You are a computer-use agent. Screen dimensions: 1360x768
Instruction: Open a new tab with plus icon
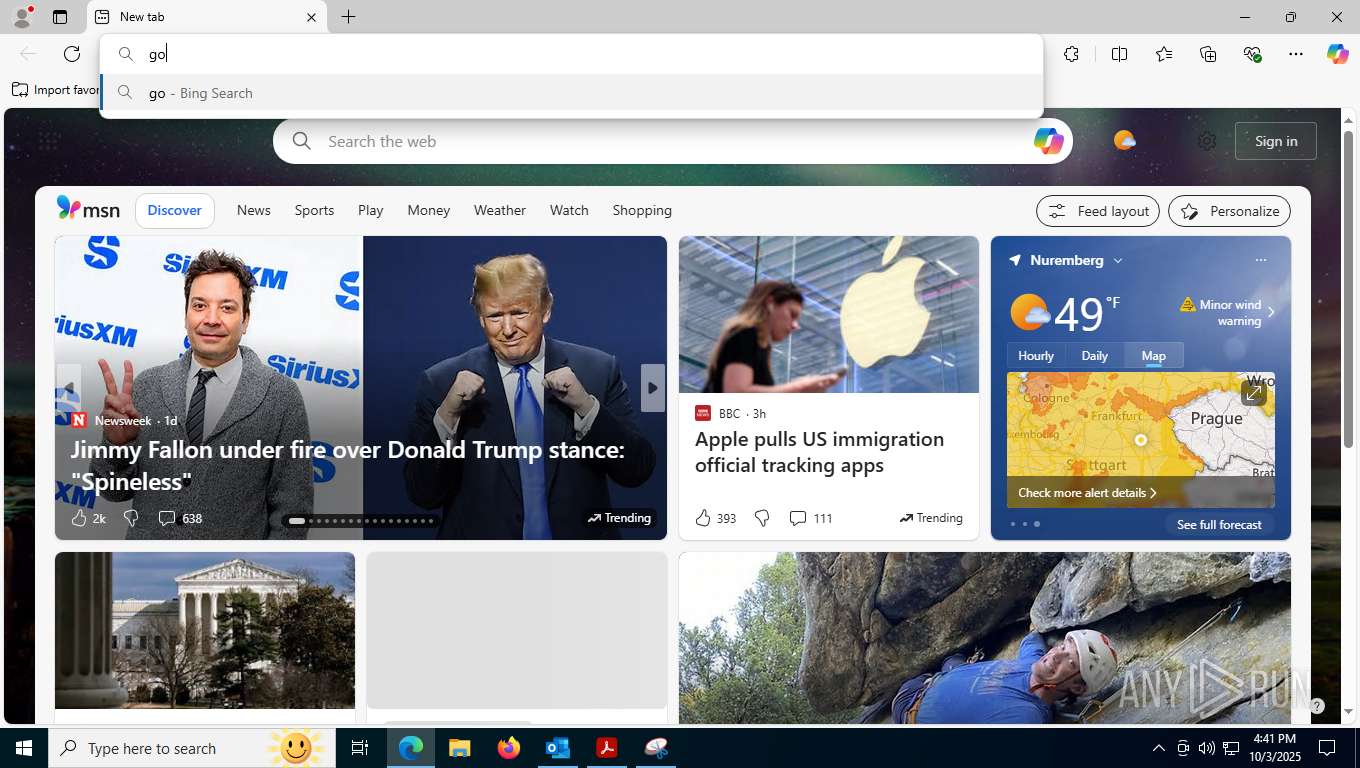click(x=348, y=17)
